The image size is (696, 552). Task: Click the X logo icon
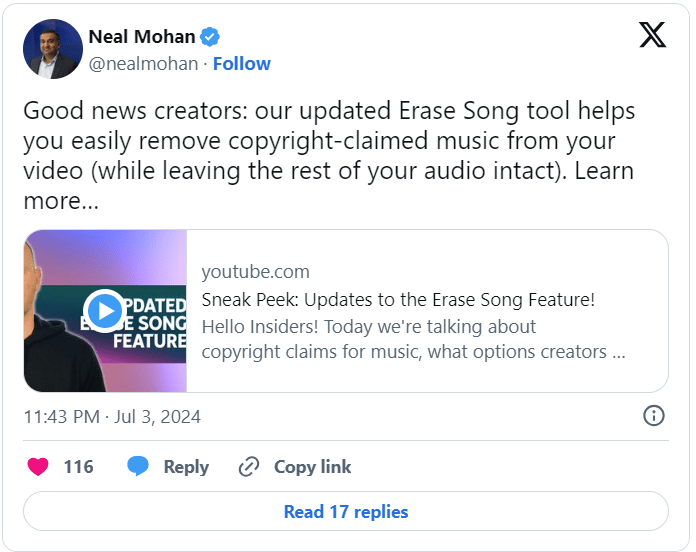click(652, 37)
